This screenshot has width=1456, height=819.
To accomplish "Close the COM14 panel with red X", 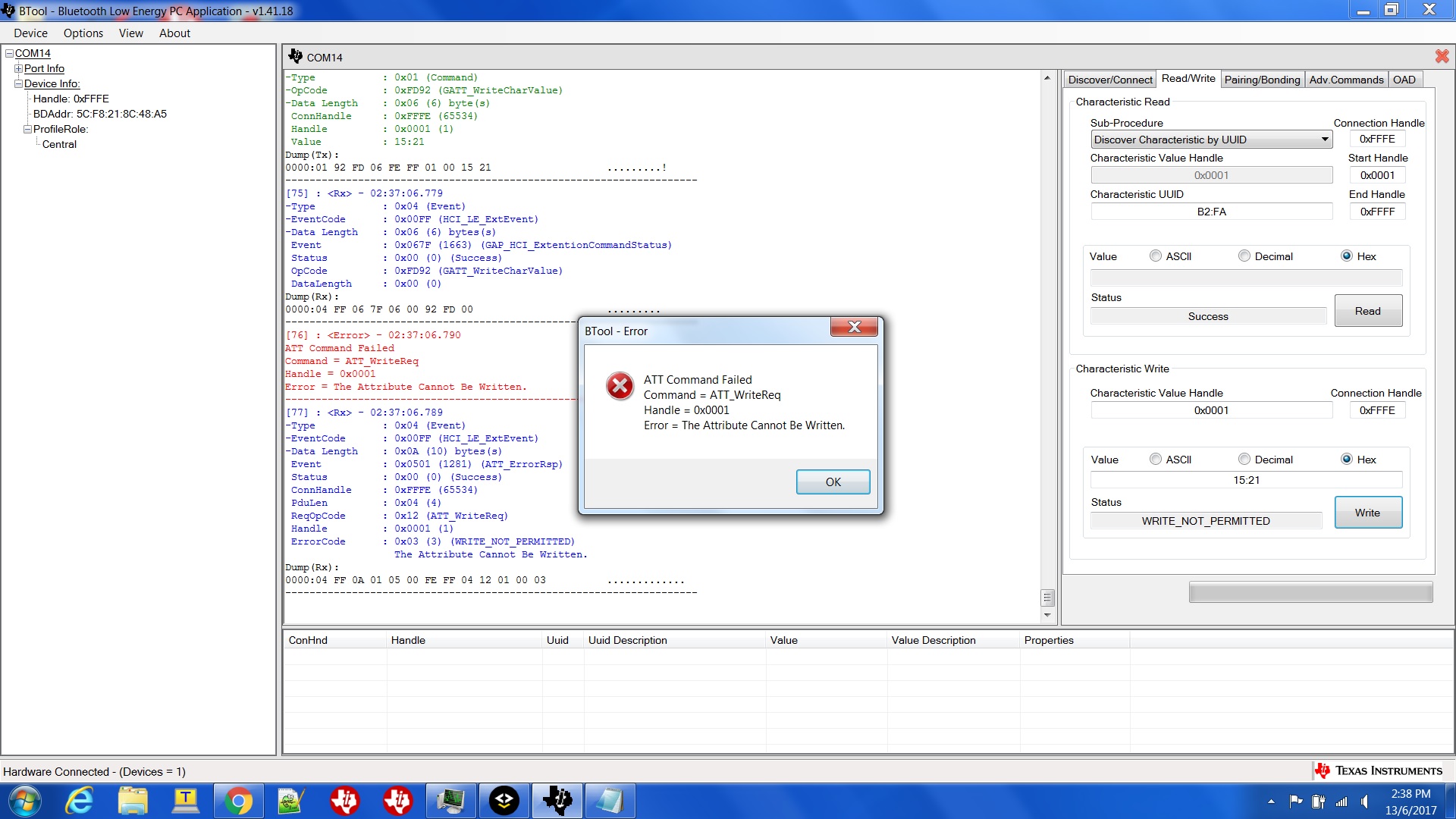I will [x=1442, y=56].
